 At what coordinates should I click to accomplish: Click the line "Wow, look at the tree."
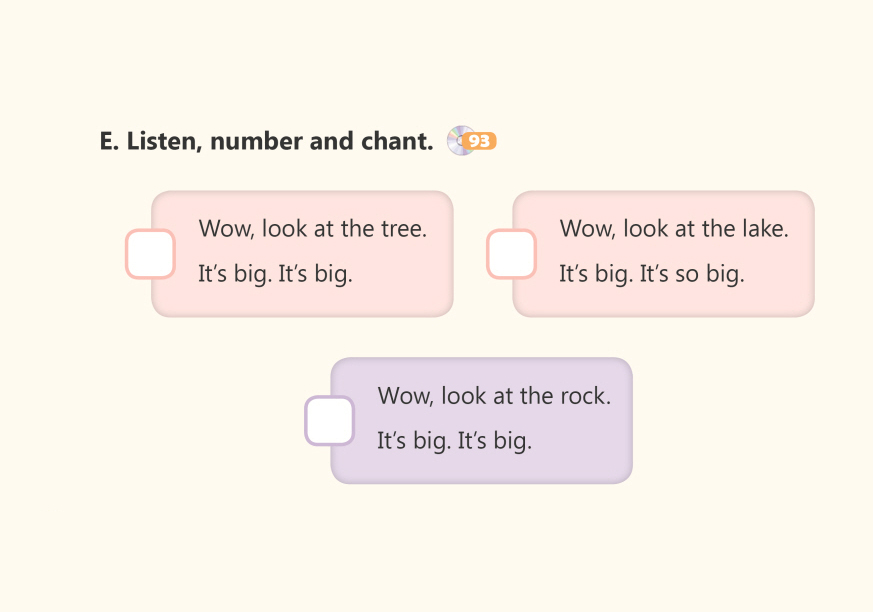click(312, 229)
